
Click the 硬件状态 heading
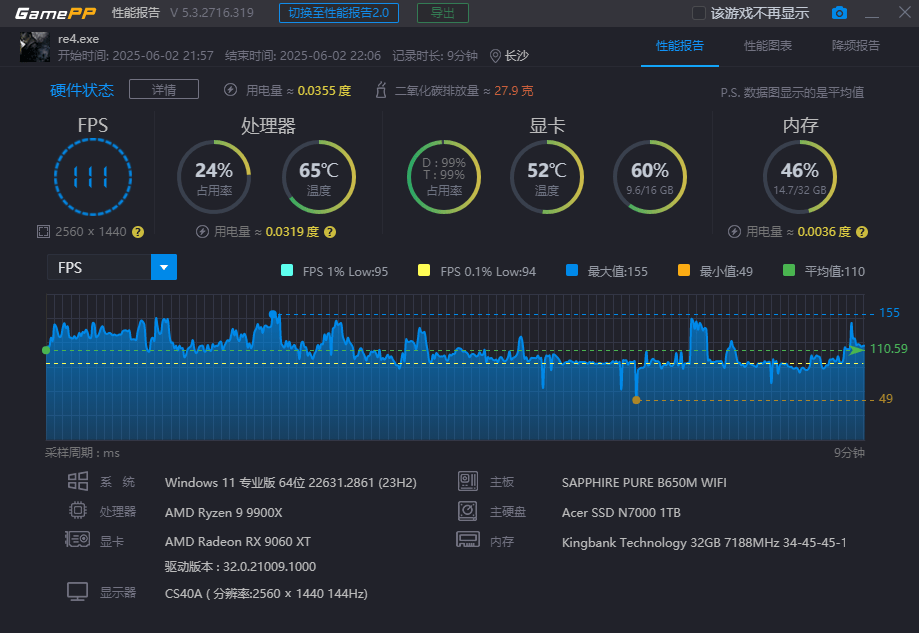pos(82,90)
